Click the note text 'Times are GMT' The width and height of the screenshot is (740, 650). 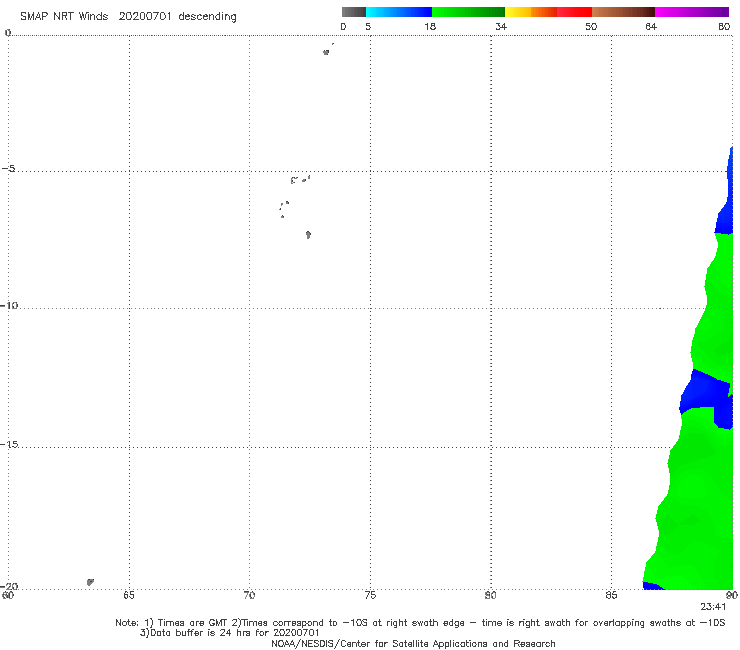click(x=195, y=623)
